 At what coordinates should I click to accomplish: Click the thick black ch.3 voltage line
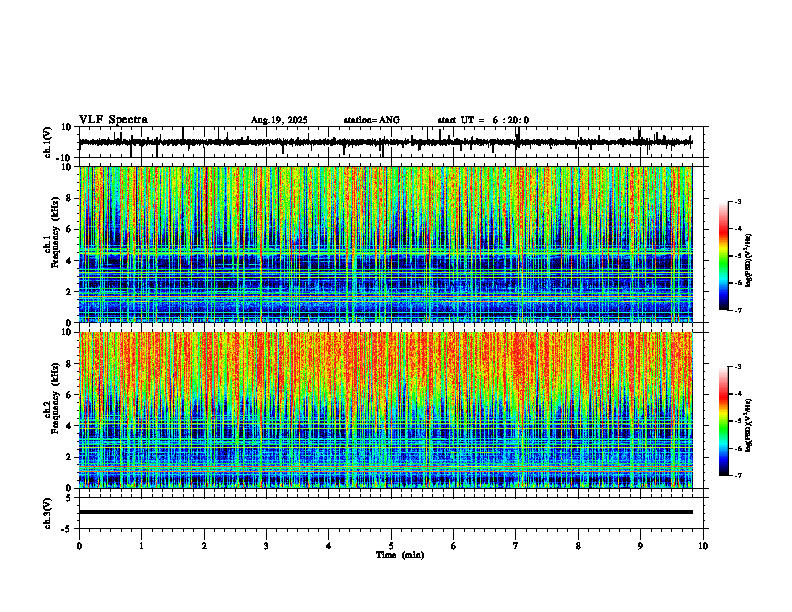pos(385,512)
